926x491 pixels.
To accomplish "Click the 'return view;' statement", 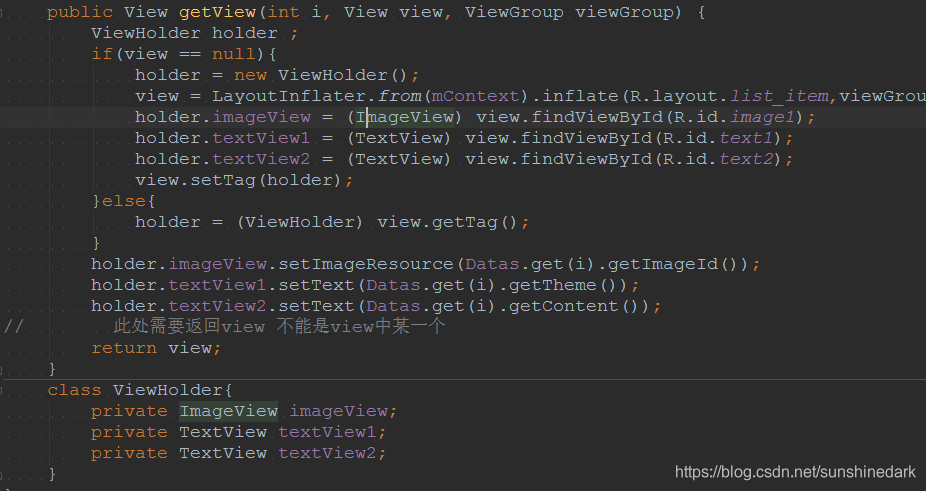I will [156, 348].
